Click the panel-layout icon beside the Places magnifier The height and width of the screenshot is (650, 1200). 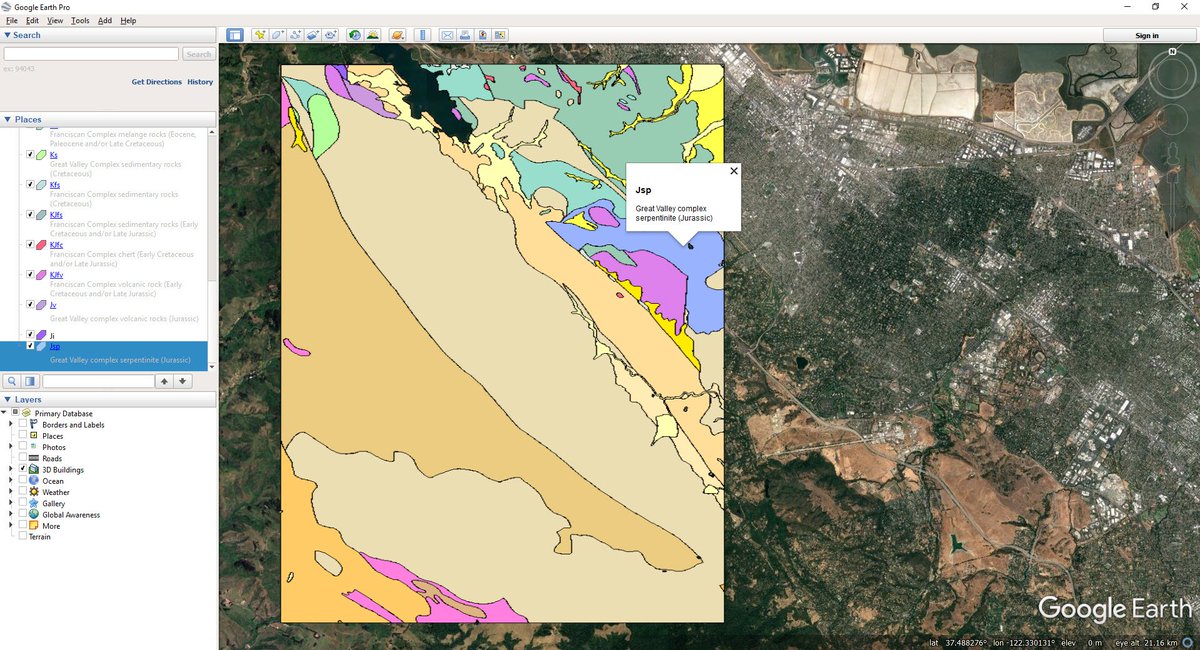30,381
